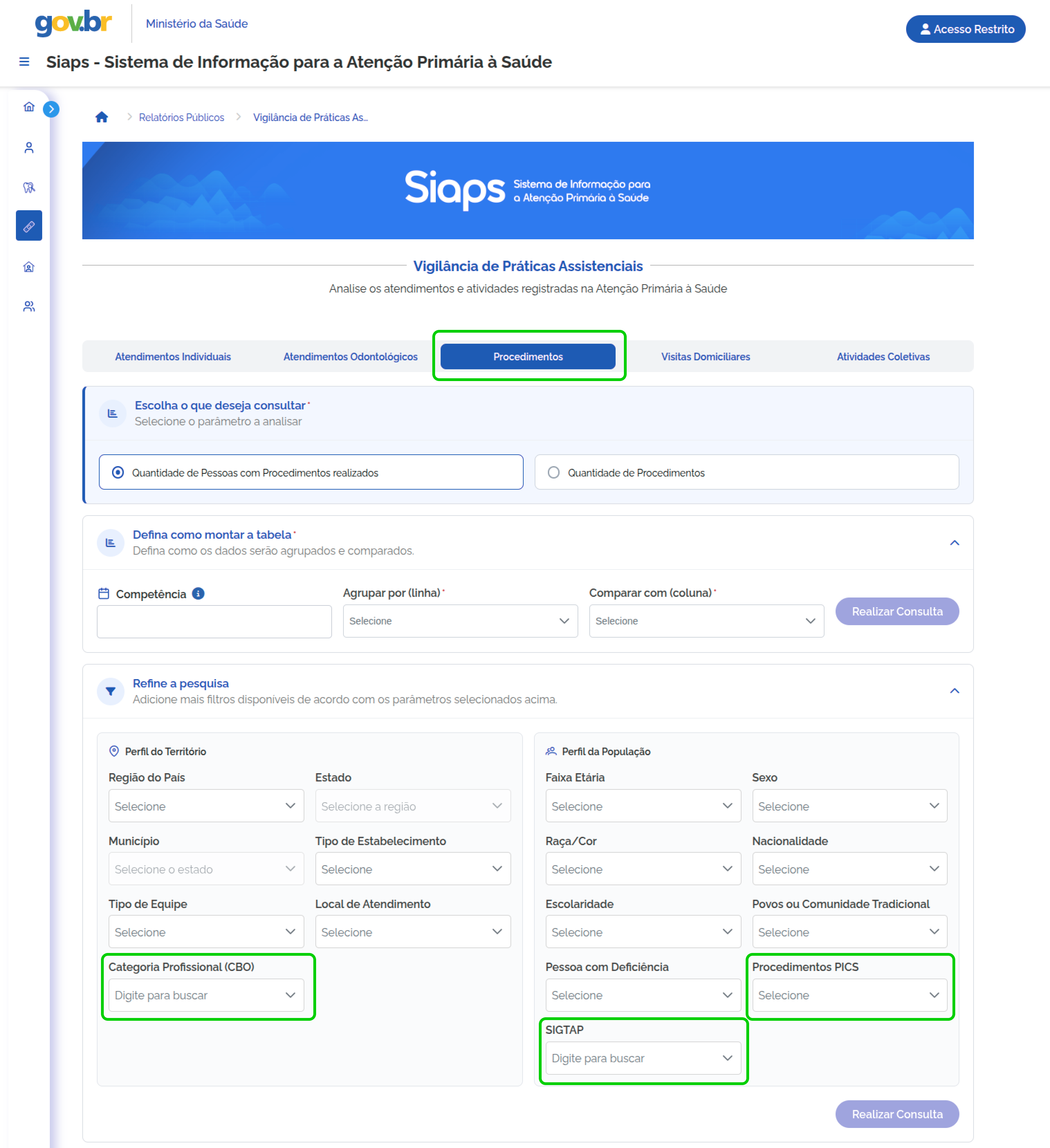Expand the sidebar with the blue arrow button
Viewport: 1050px width, 1148px height.
51,109
